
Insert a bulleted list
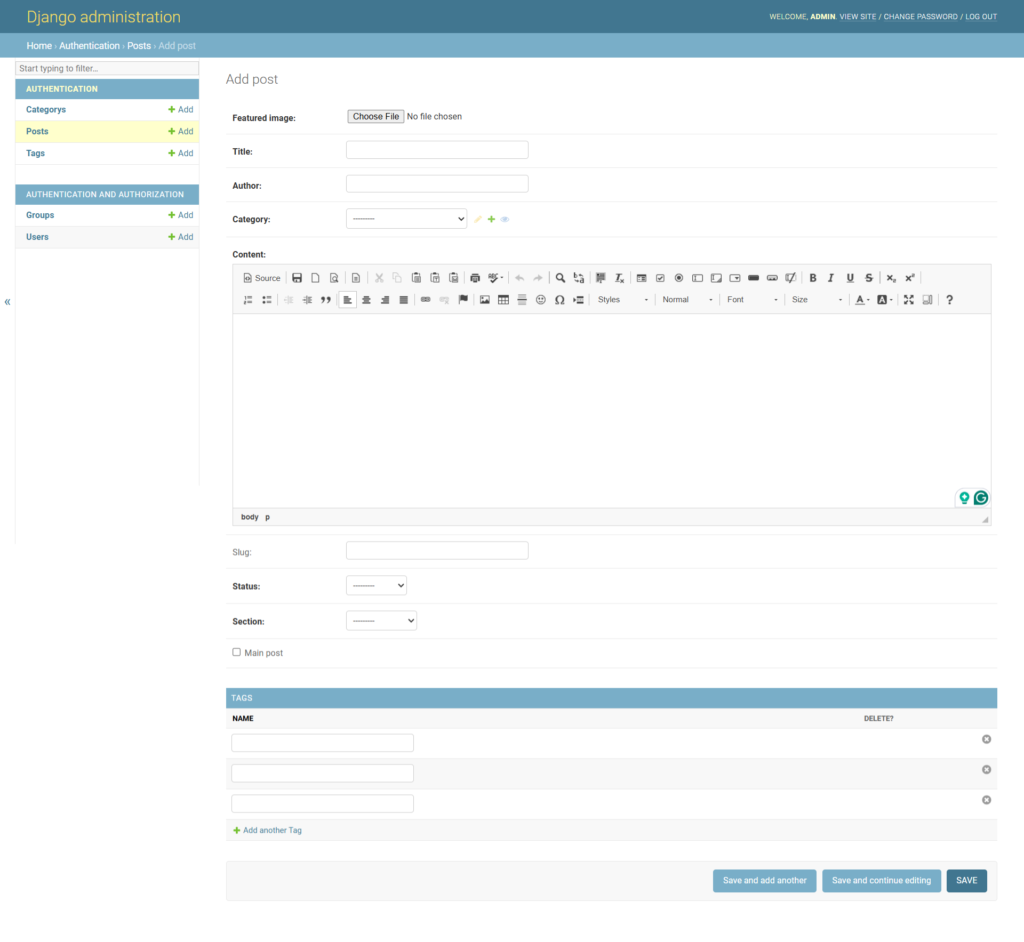266,300
